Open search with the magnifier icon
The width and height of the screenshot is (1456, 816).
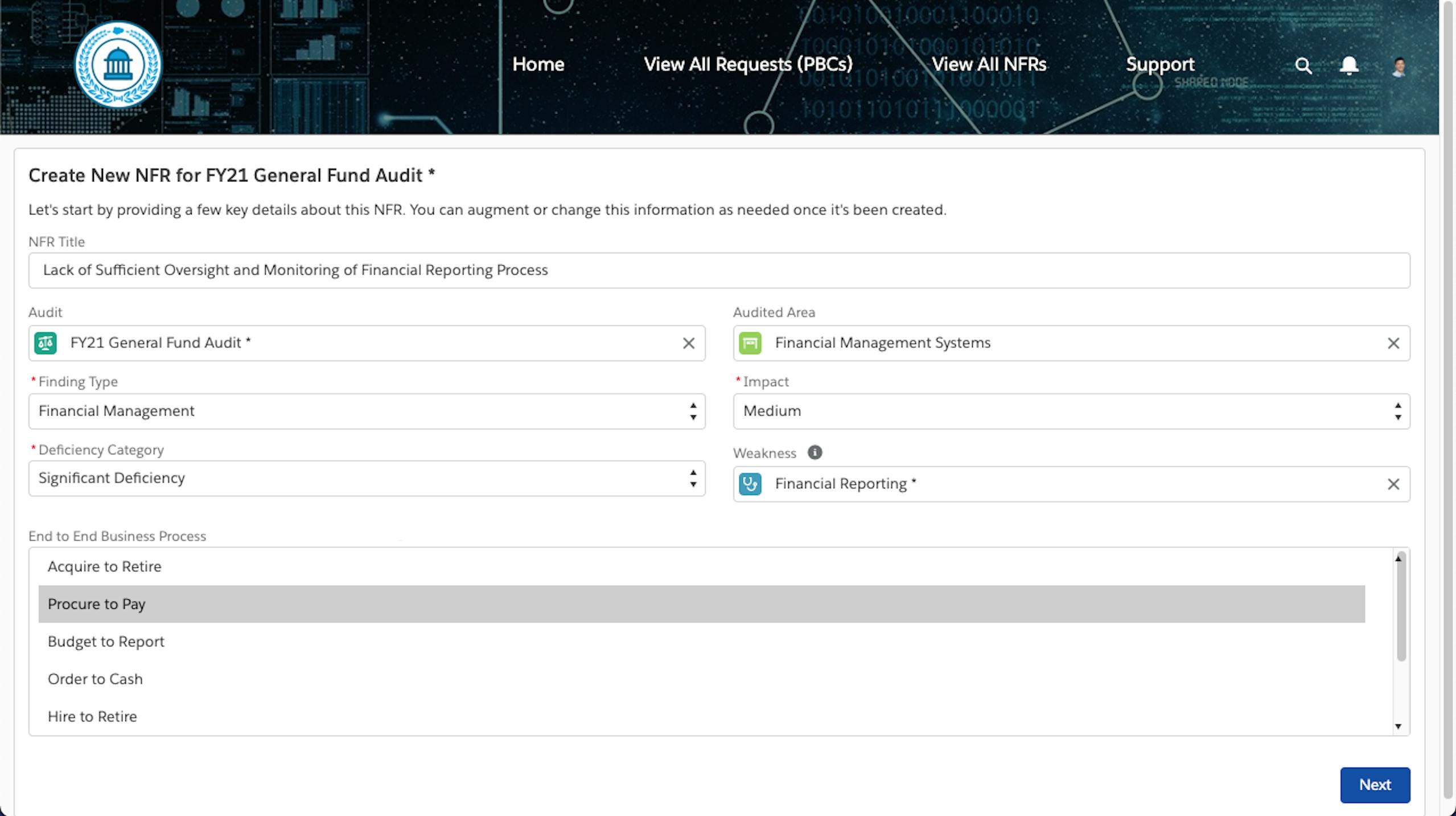pos(1303,66)
